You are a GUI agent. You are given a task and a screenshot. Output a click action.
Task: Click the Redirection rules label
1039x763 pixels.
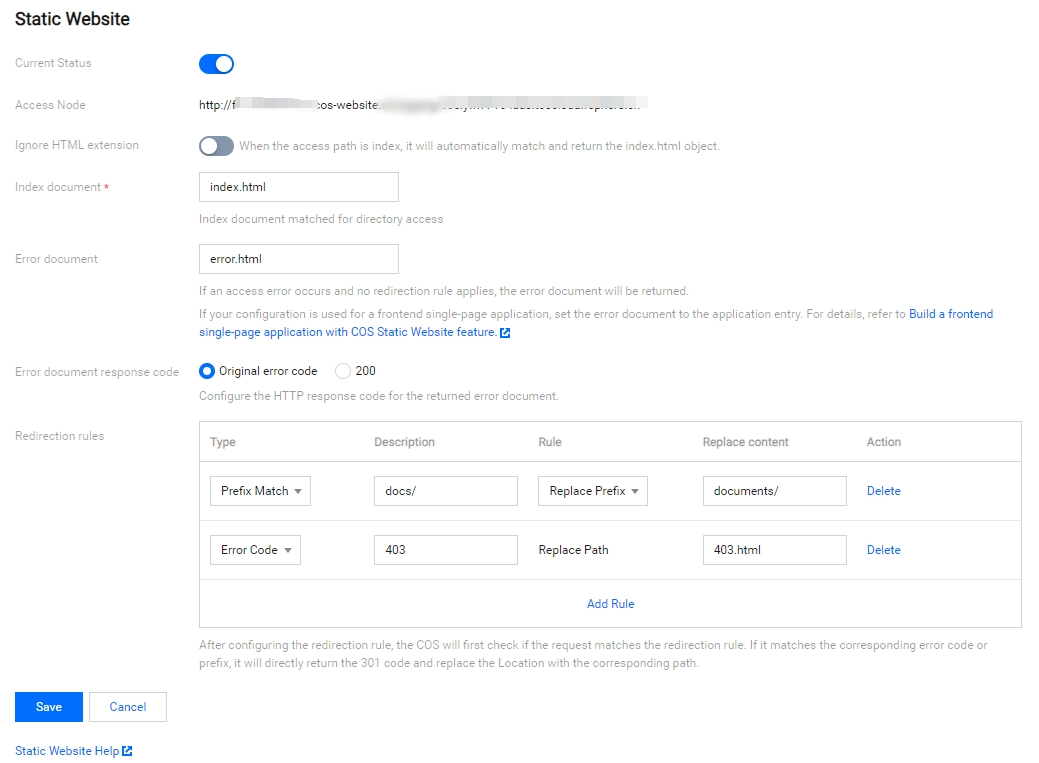click(x=60, y=436)
